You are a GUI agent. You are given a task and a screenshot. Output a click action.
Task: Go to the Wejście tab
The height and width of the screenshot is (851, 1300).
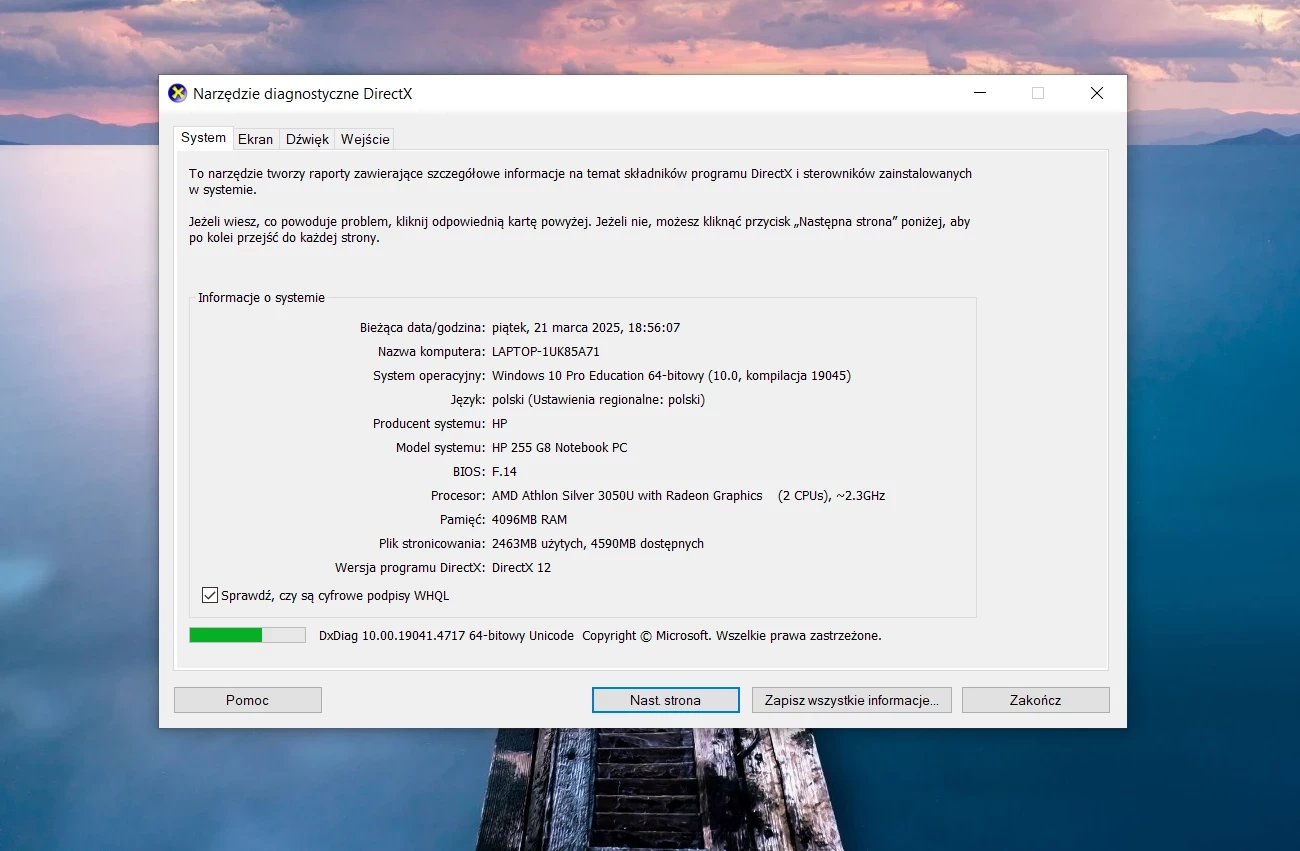coord(365,139)
